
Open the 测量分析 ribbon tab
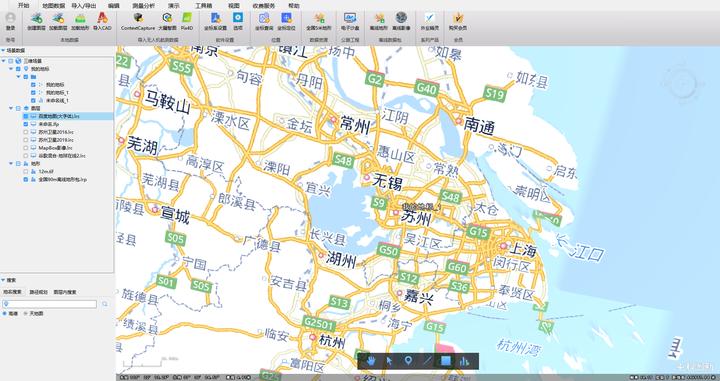pyautogui.click(x=144, y=6)
